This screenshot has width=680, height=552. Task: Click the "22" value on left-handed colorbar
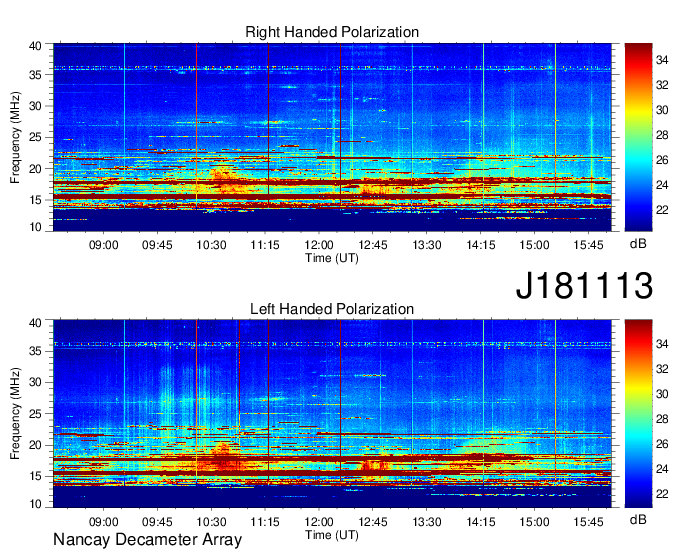(x=662, y=494)
